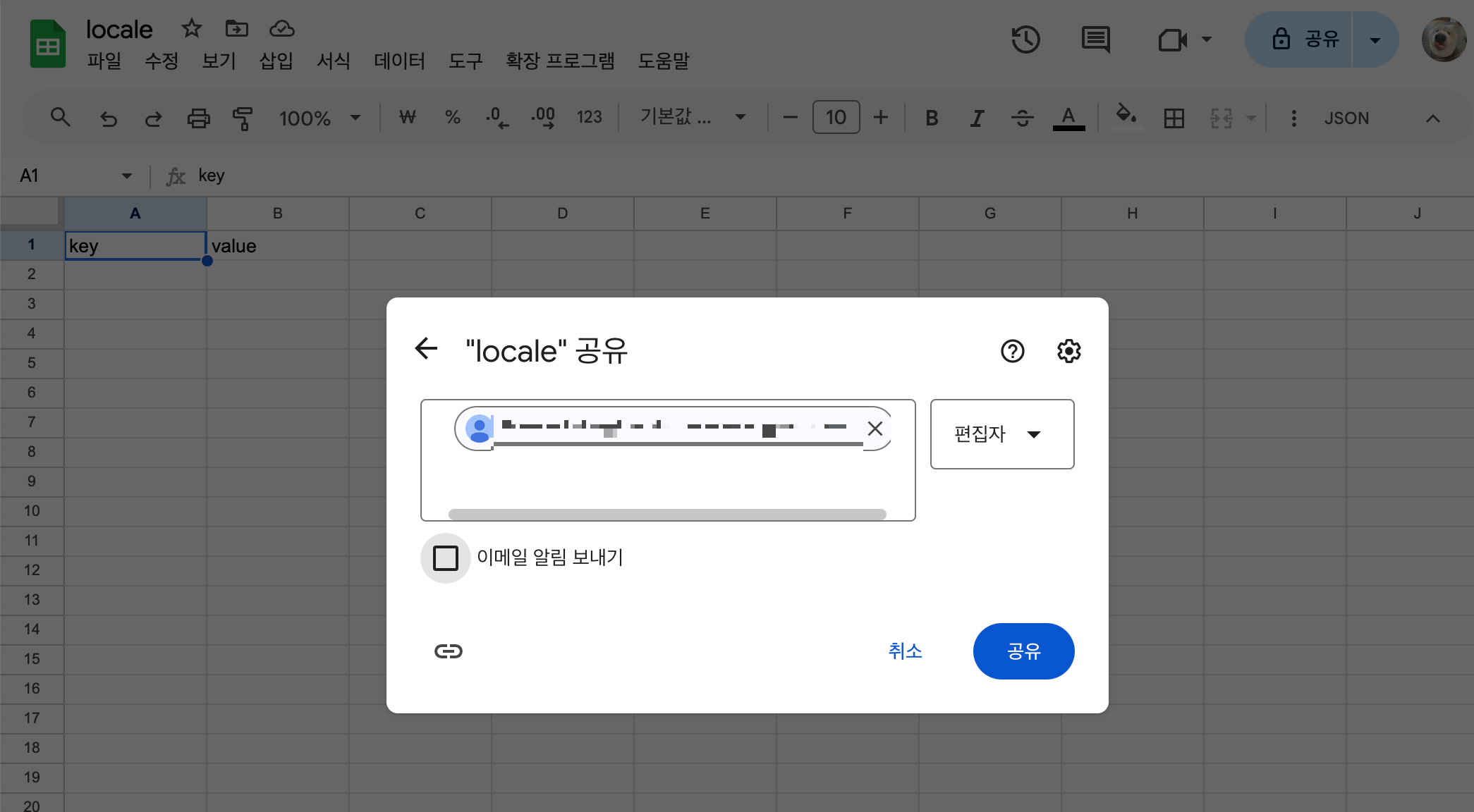Screen dimensions: 1474x812
Task: Toggle italic formatting
Action: pyautogui.click(x=977, y=118)
